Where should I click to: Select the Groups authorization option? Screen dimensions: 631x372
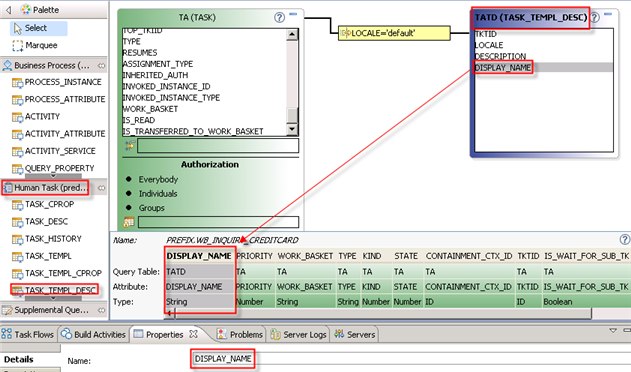pos(152,208)
